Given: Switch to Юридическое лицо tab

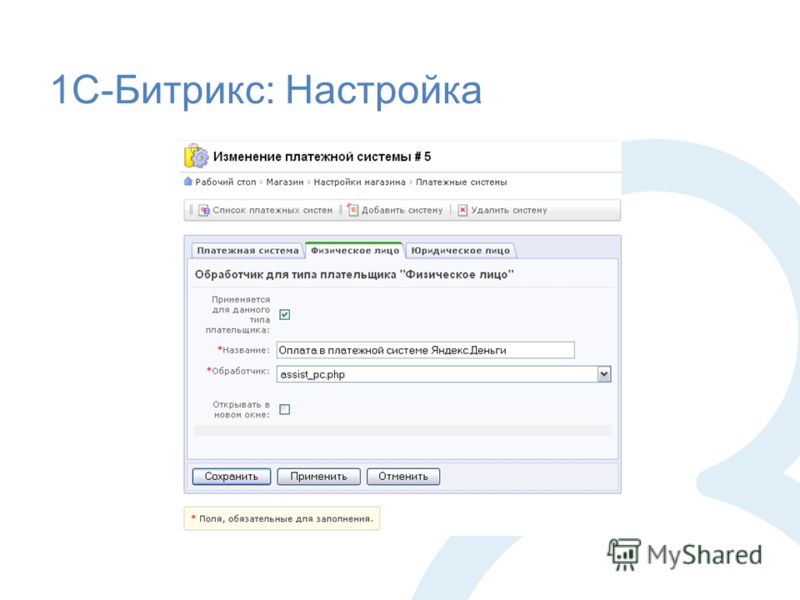Looking at the screenshot, I should click(460, 251).
